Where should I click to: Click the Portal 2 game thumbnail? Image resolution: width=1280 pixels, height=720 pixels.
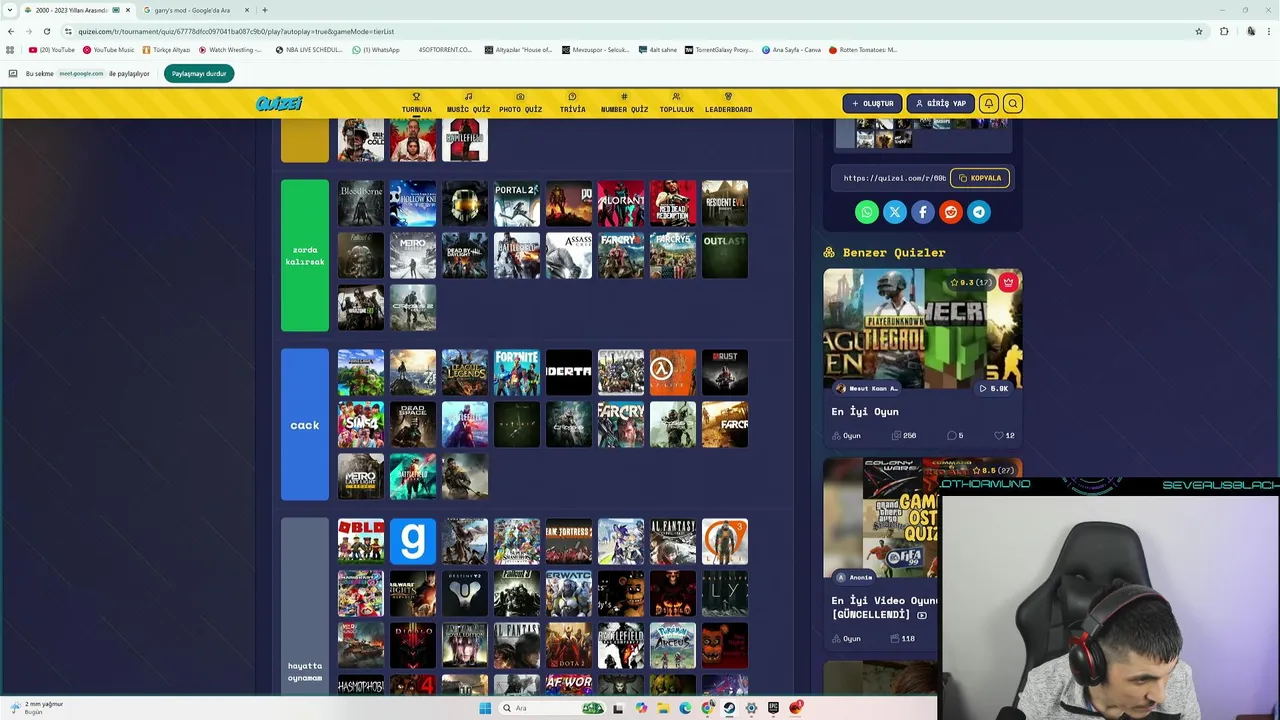[517, 203]
